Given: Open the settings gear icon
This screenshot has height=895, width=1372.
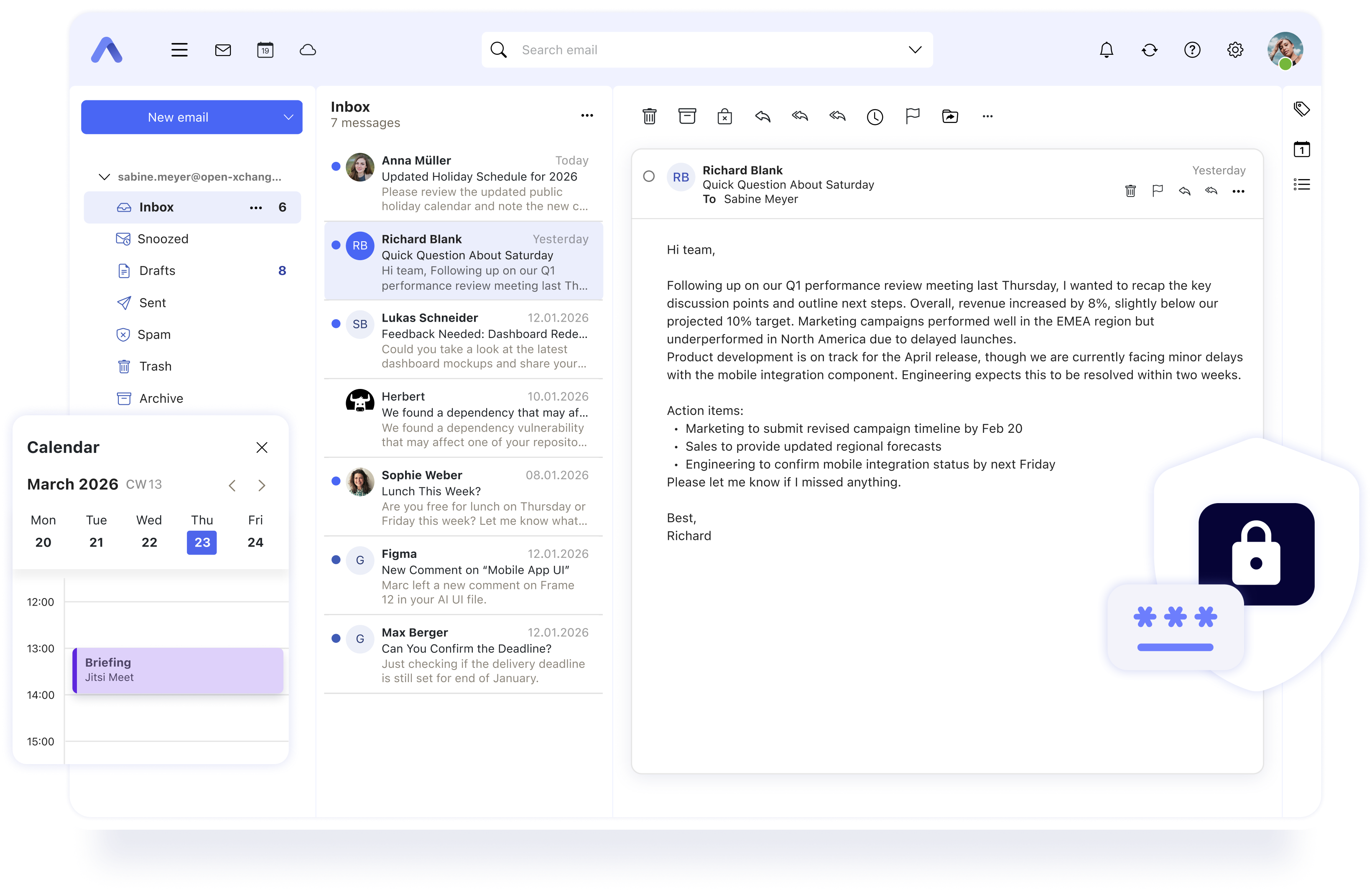Looking at the screenshot, I should [x=1235, y=50].
